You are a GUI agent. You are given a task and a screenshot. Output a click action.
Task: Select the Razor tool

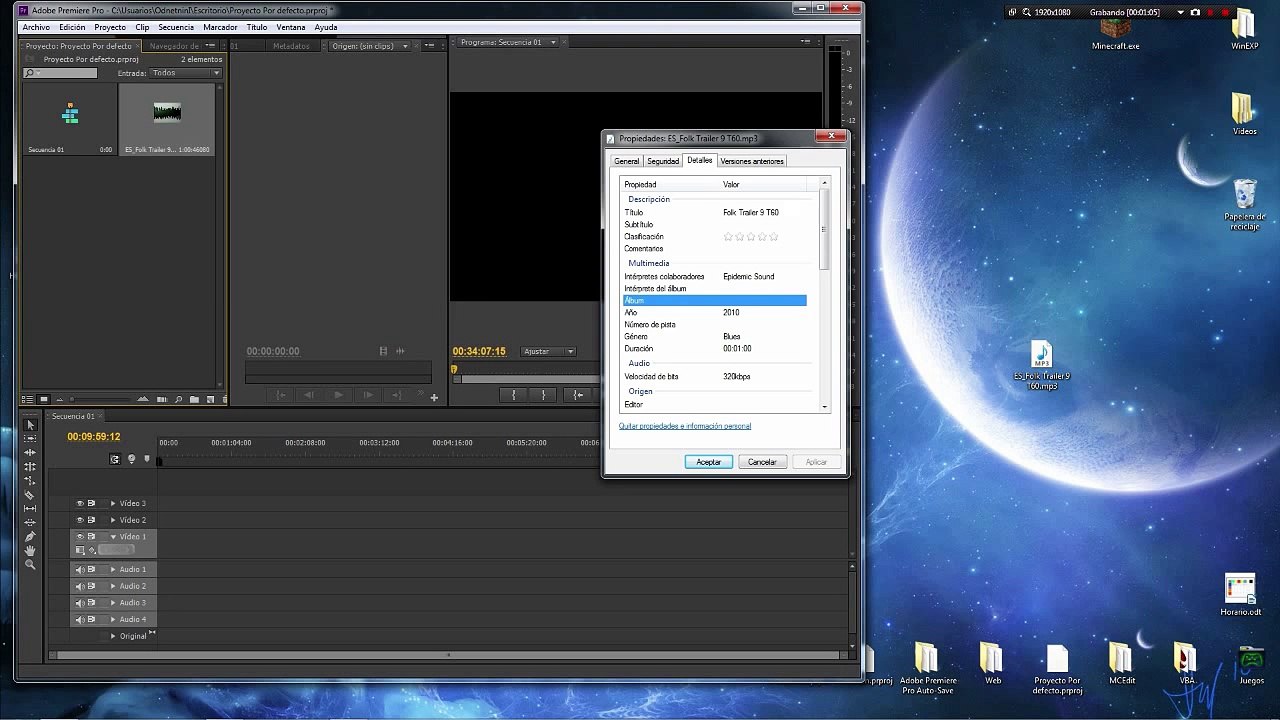point(30,494)
